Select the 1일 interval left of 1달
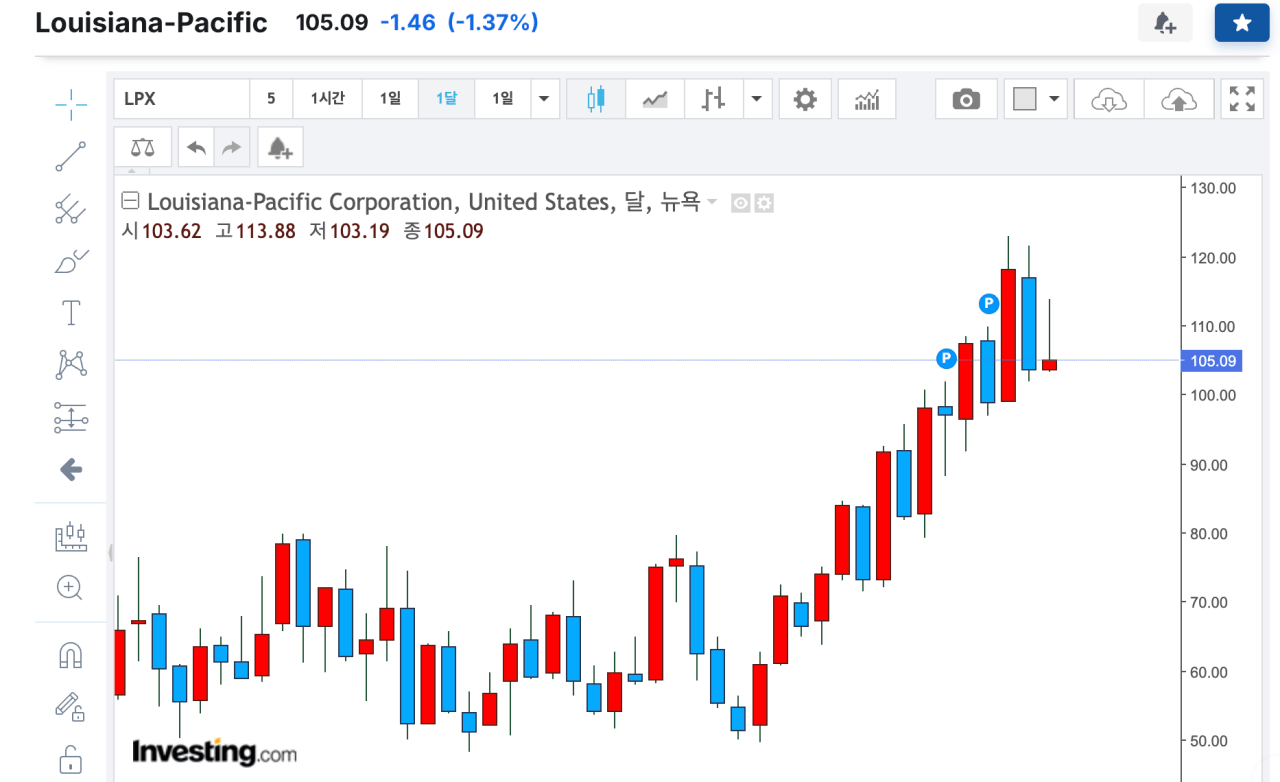This screenshot has width=1280, height=782. coord(390,99)
